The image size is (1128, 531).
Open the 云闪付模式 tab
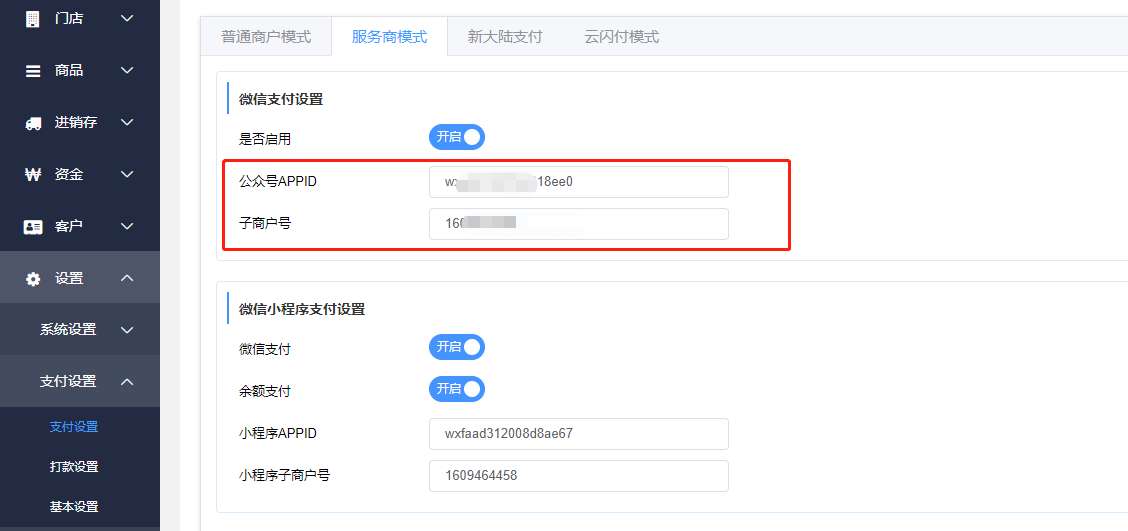tap(622, 37)
